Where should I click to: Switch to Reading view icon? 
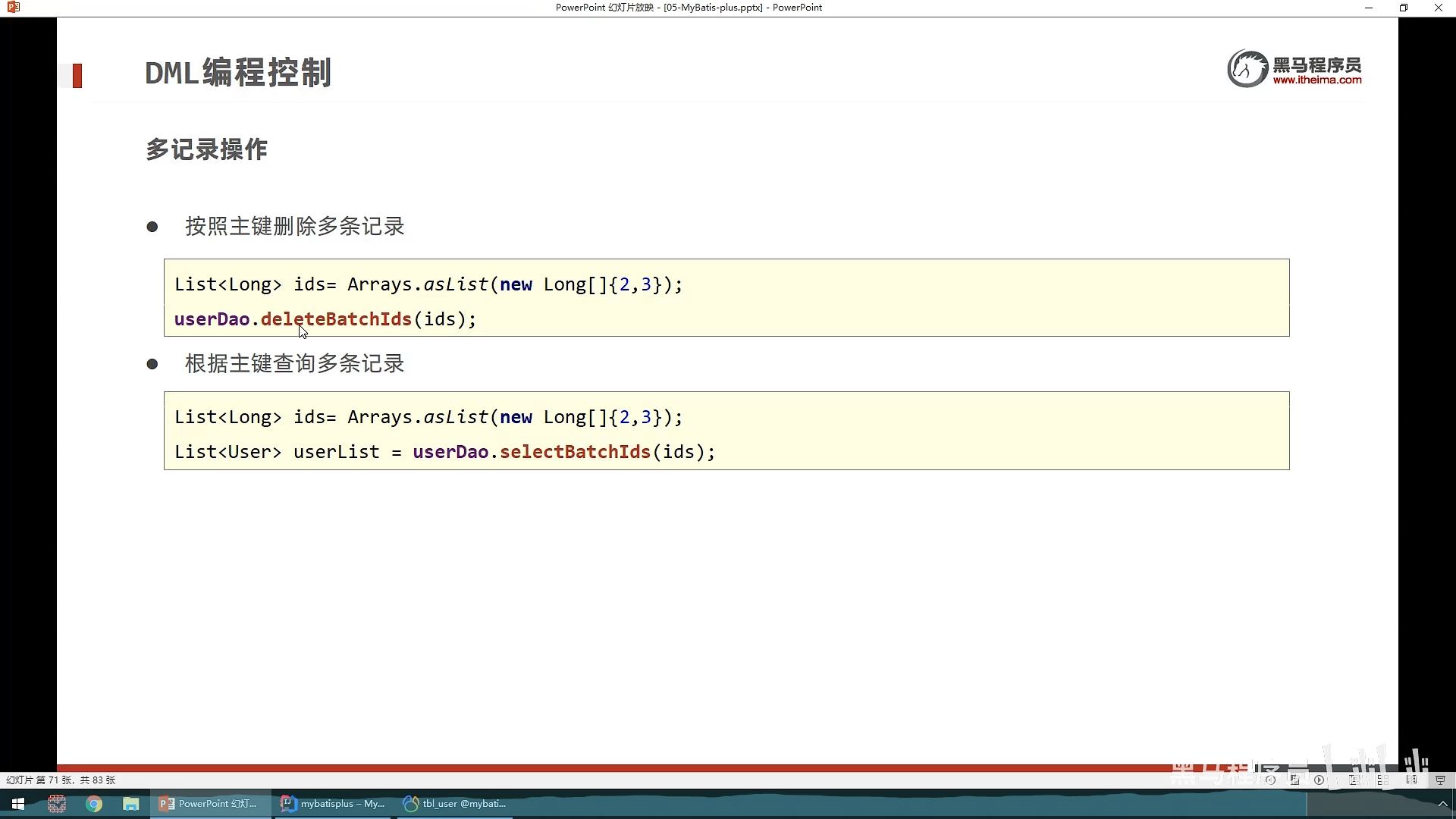(x=1411, y=780)
